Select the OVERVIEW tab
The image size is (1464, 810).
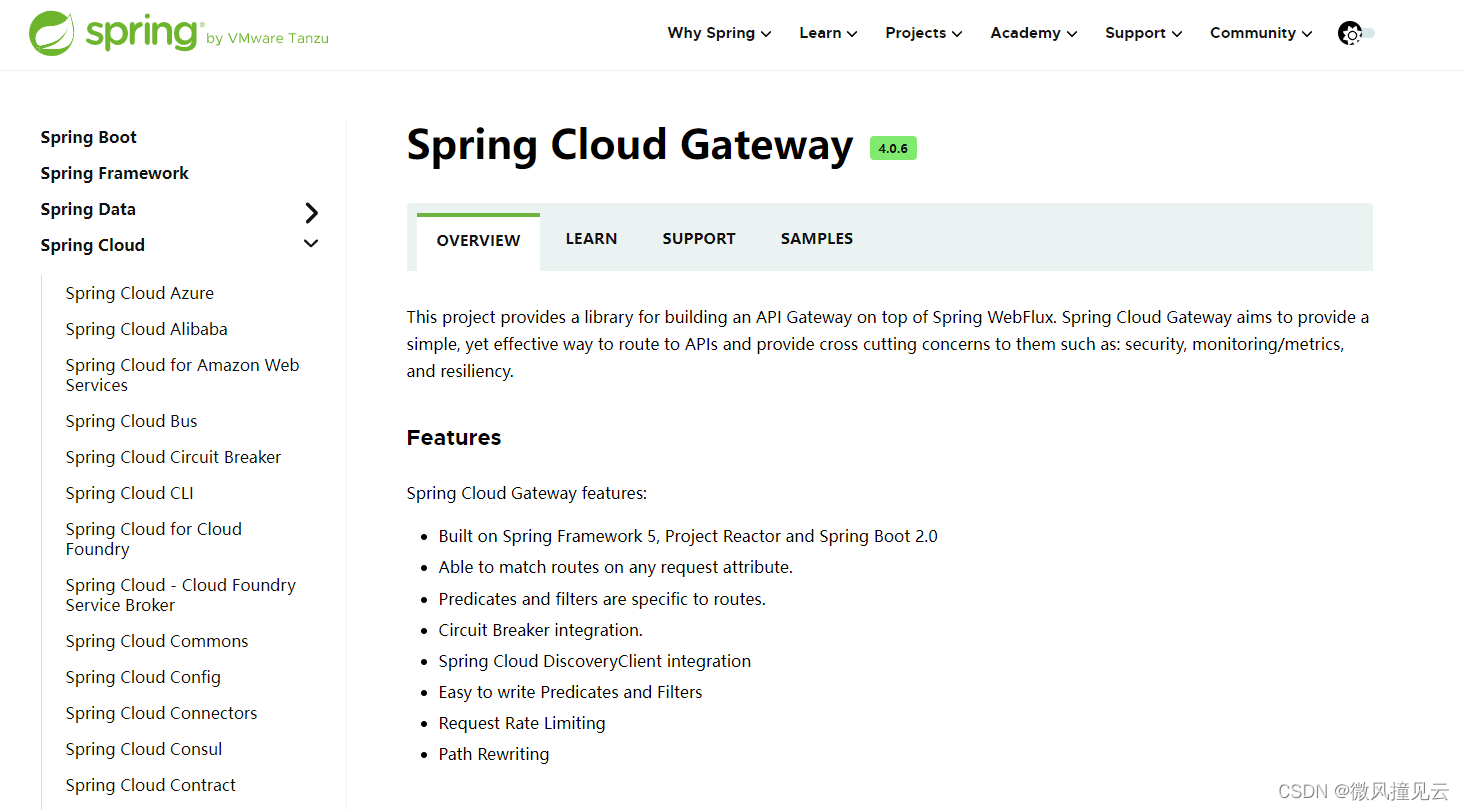[x=478, y=241]
